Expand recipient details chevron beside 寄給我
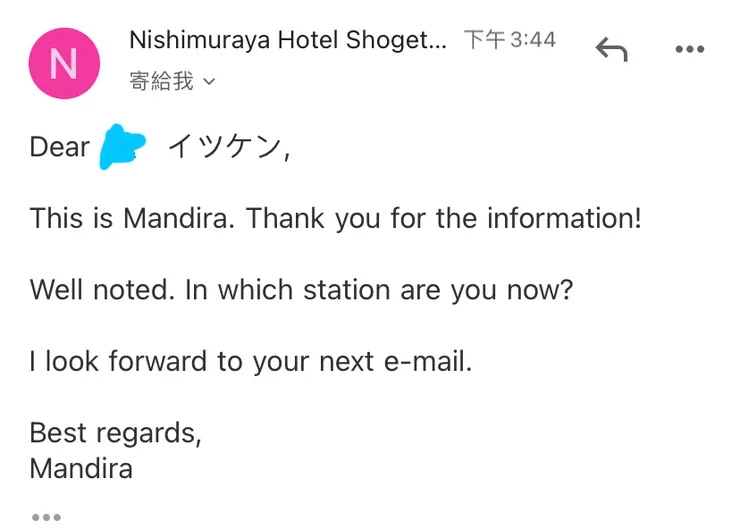 (209, 83)
